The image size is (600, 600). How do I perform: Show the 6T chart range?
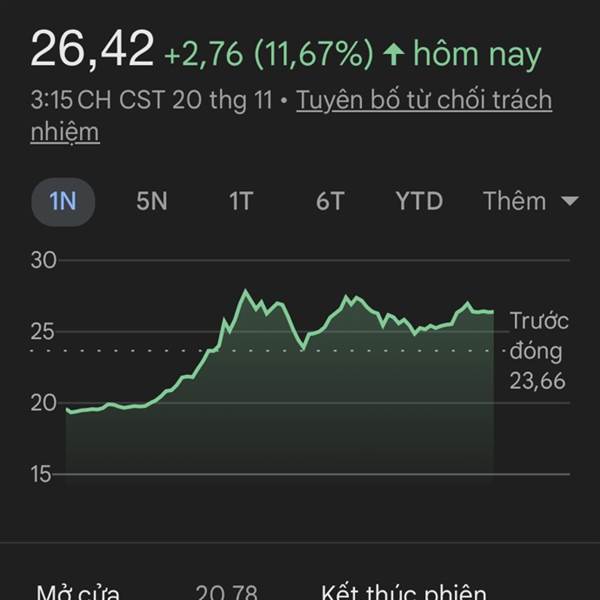point(330,201)
